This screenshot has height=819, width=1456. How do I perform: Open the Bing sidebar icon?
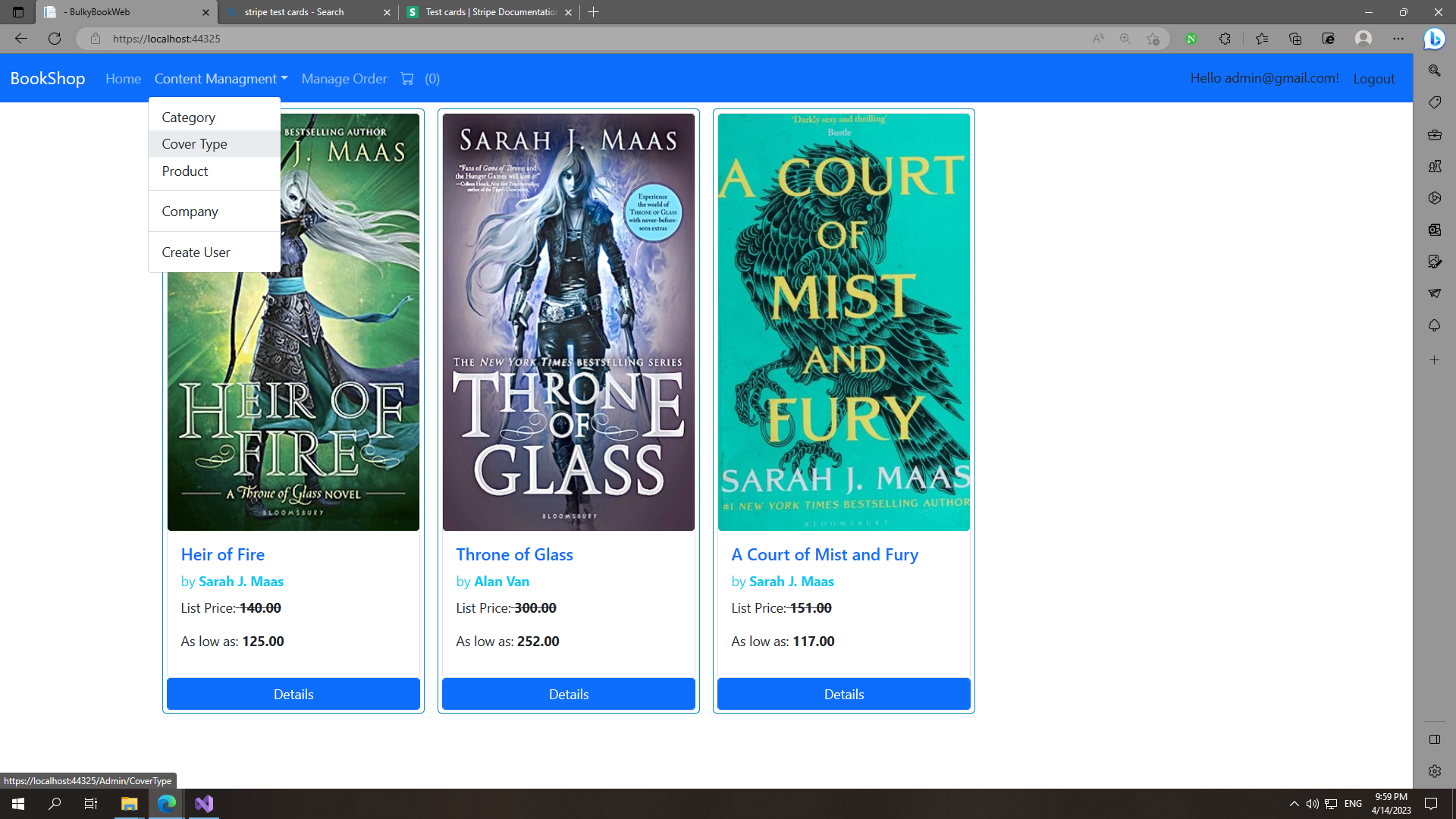pyautogui.click(x=1434, y=39)
